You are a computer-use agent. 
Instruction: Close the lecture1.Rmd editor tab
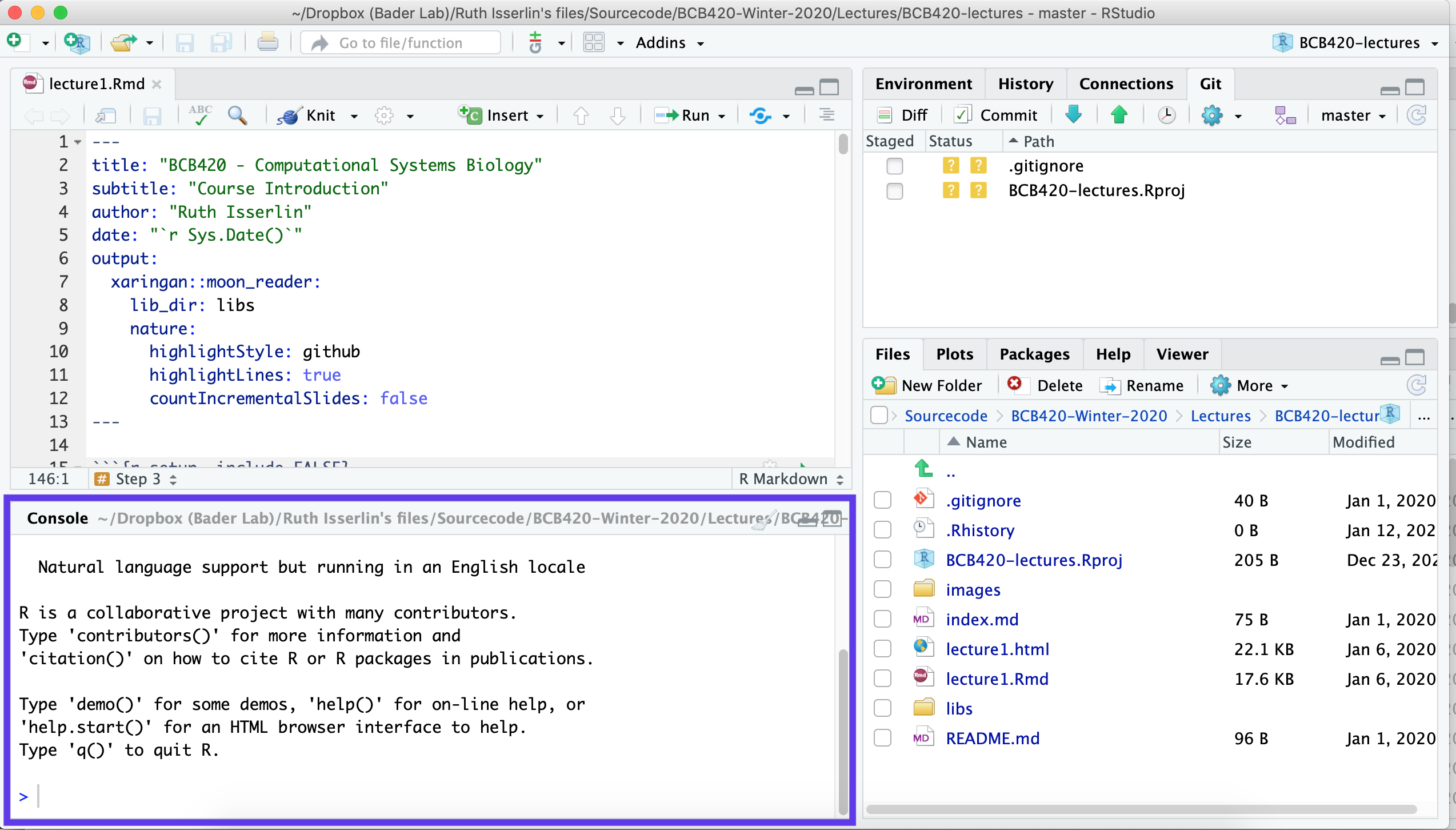pyautogui.click(x=157, y=84)
